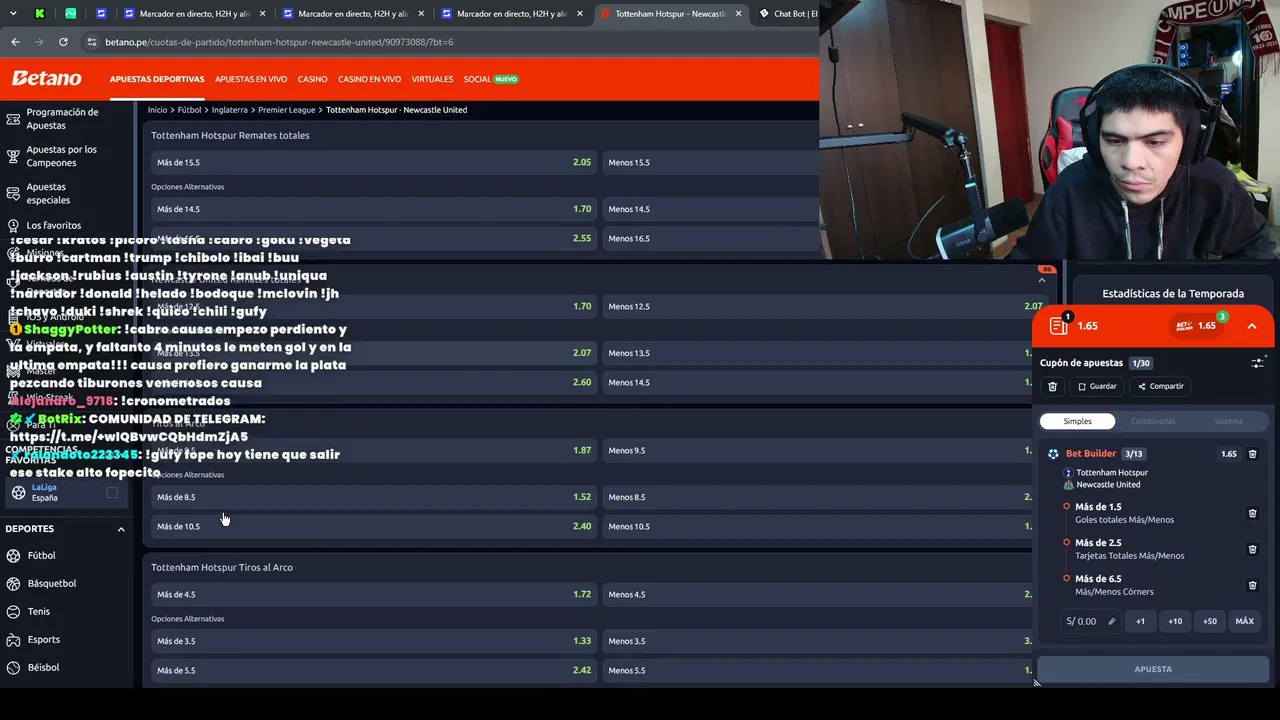1280x720 pixels.
Task: Open the Social section
Action: [x=490, y=79]
